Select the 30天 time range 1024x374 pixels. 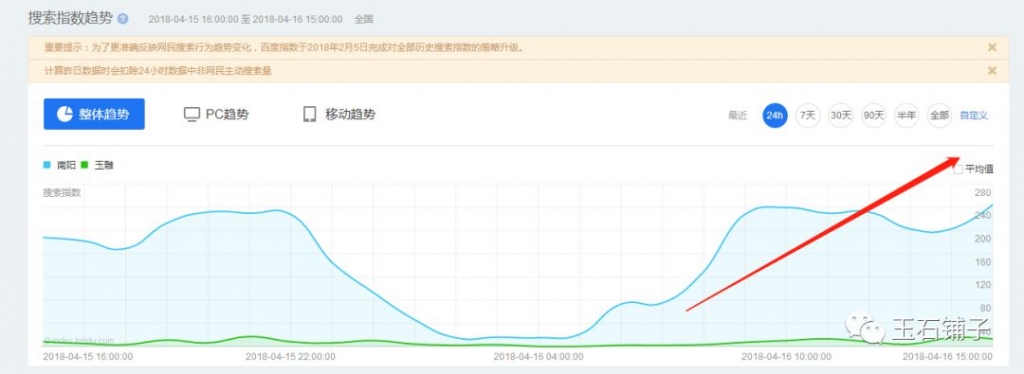pyautogui.click(x=840, y=116)
